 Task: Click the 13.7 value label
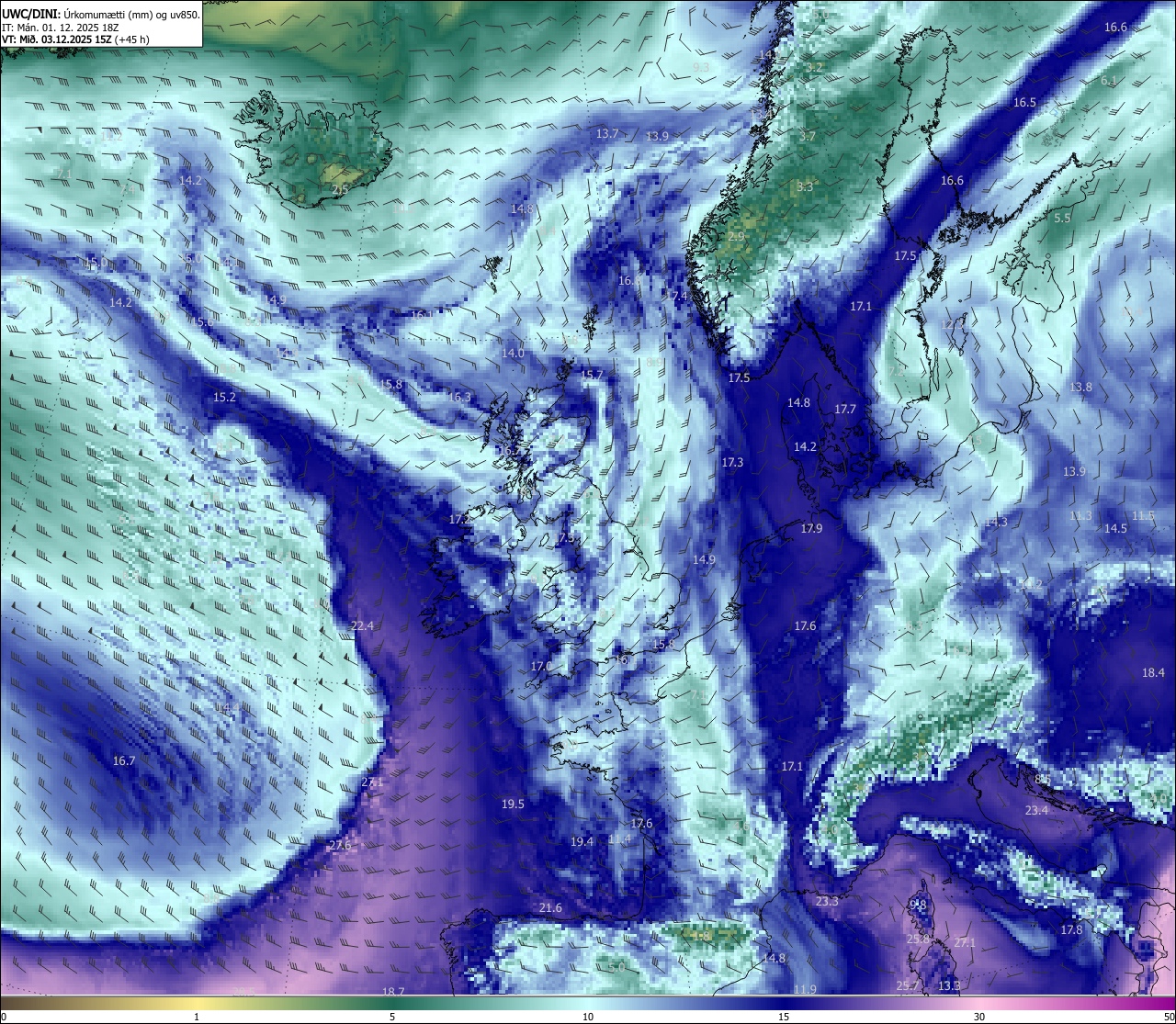pyautogui.click(x=606, y=133)
